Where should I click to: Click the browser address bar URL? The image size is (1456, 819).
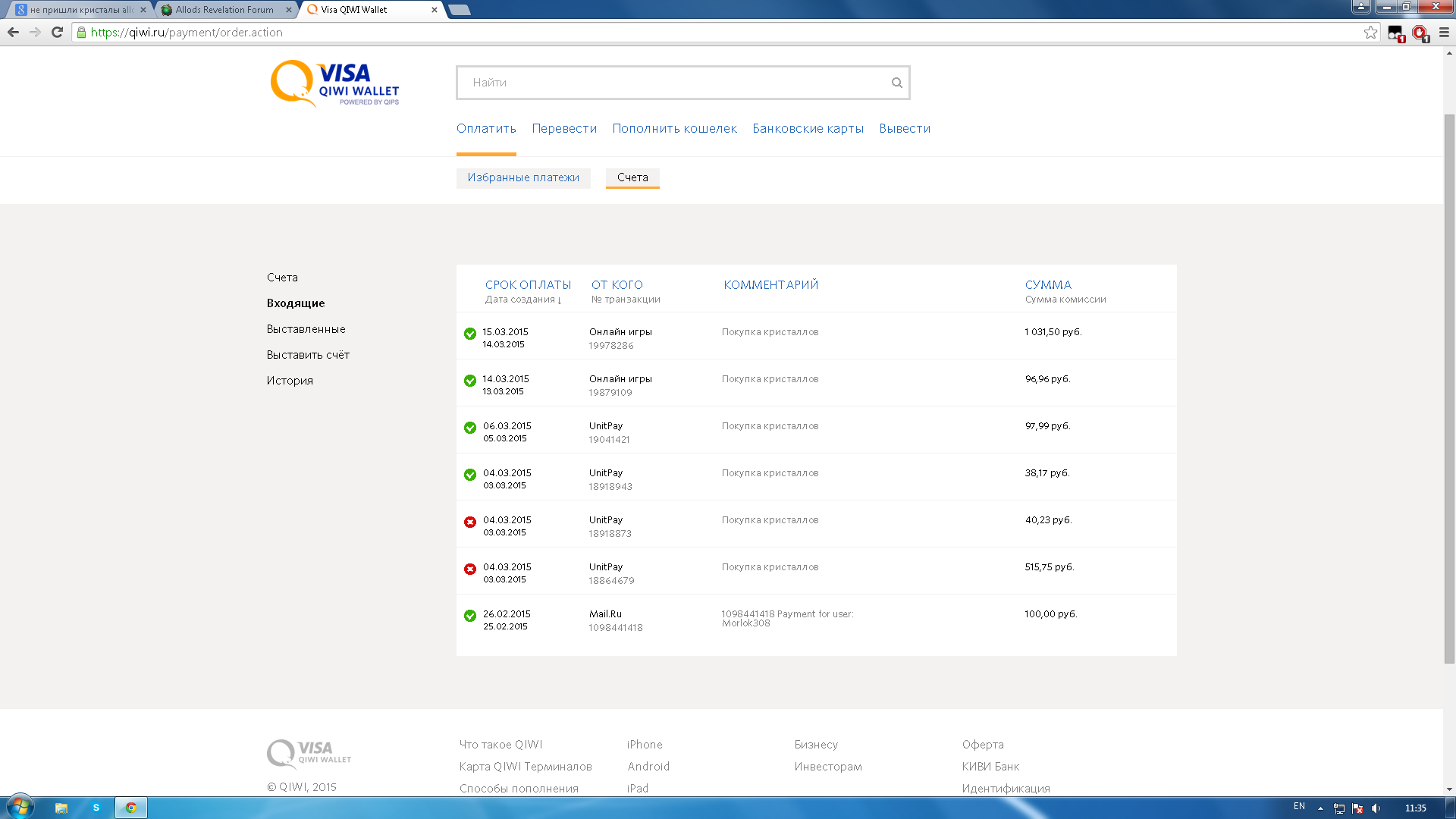[x=187, y=32]
